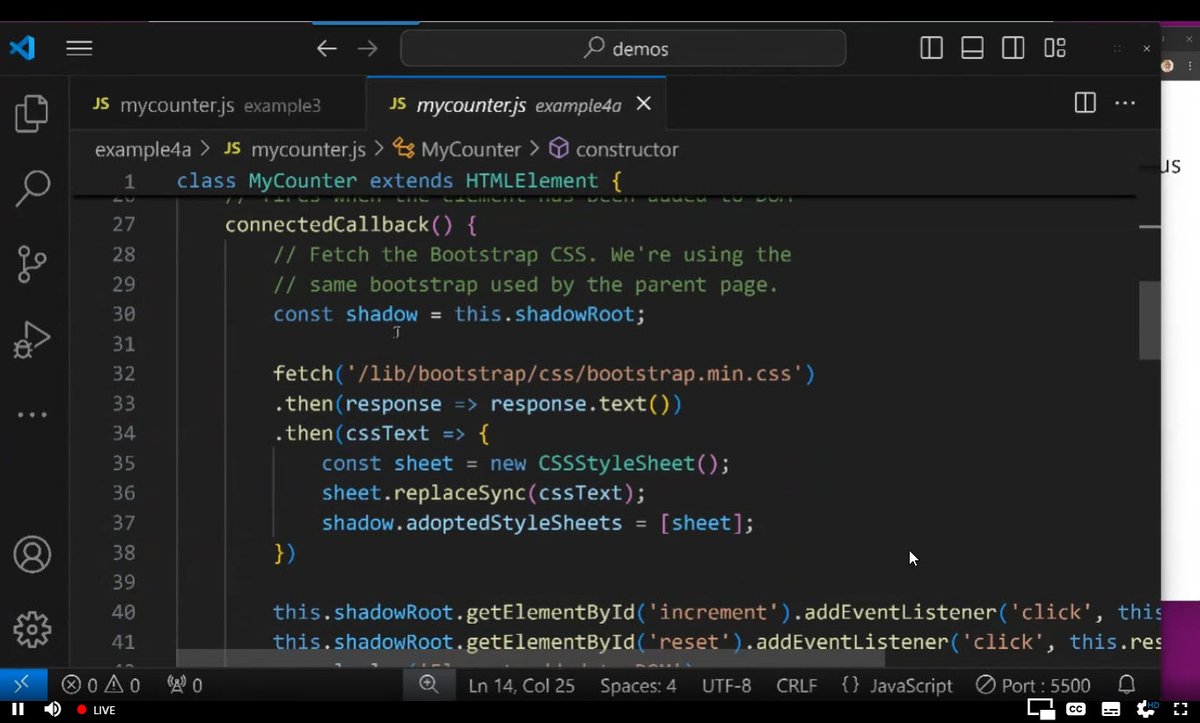Open the remote window button in status bar
The image size is (1200, 723).
(x=22, y=685)
